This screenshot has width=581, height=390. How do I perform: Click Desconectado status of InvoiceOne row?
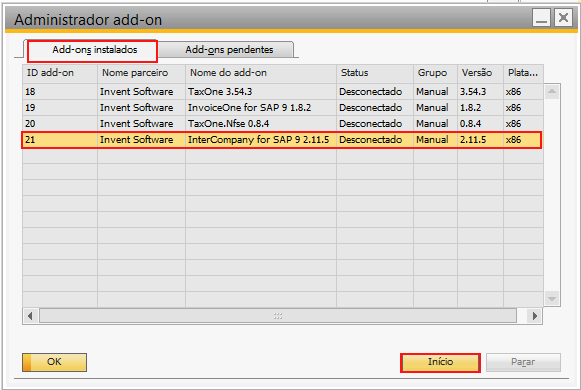point(371,108)
